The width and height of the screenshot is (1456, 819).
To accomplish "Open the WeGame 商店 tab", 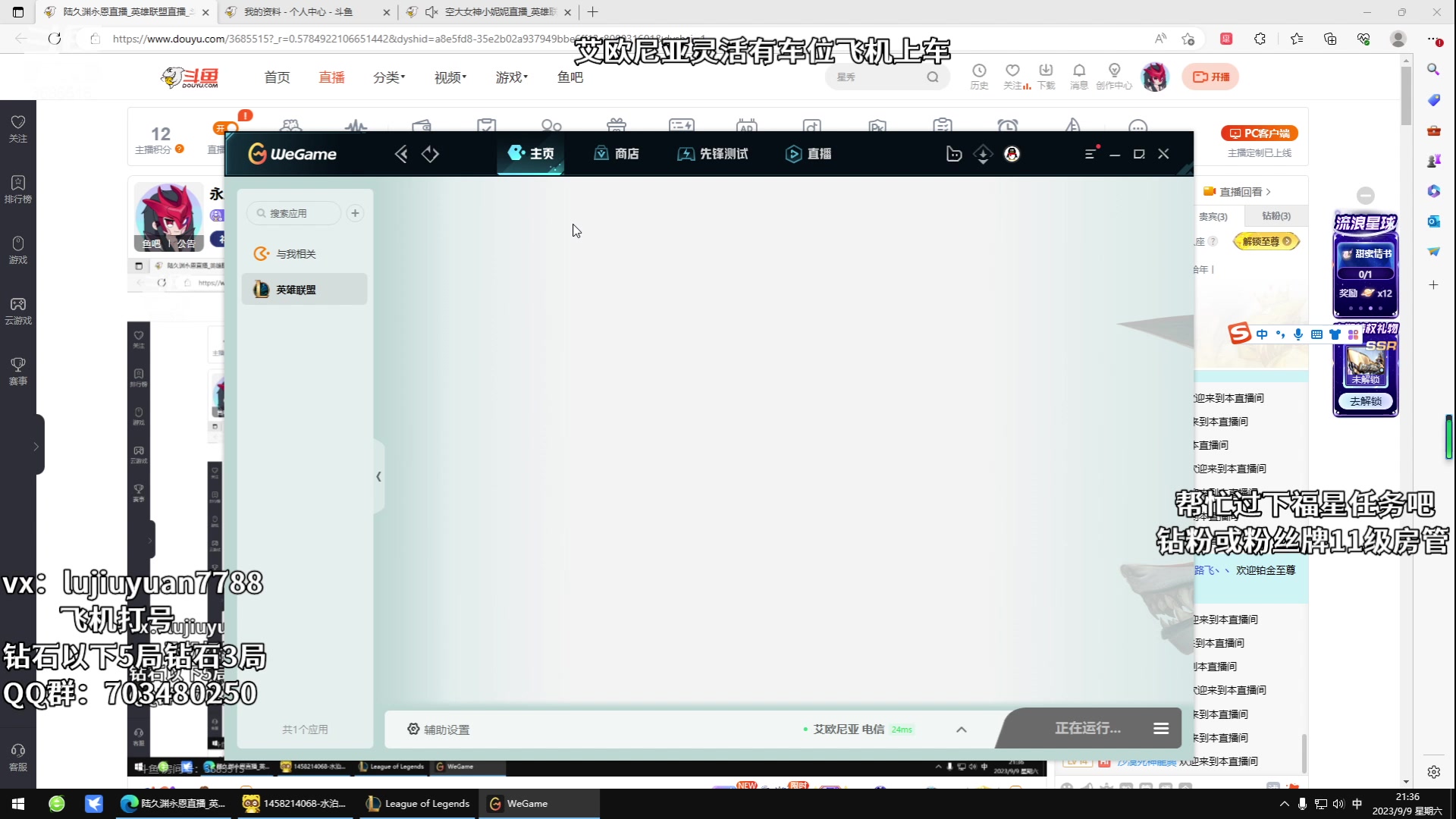I will click(x=616, y=154).
